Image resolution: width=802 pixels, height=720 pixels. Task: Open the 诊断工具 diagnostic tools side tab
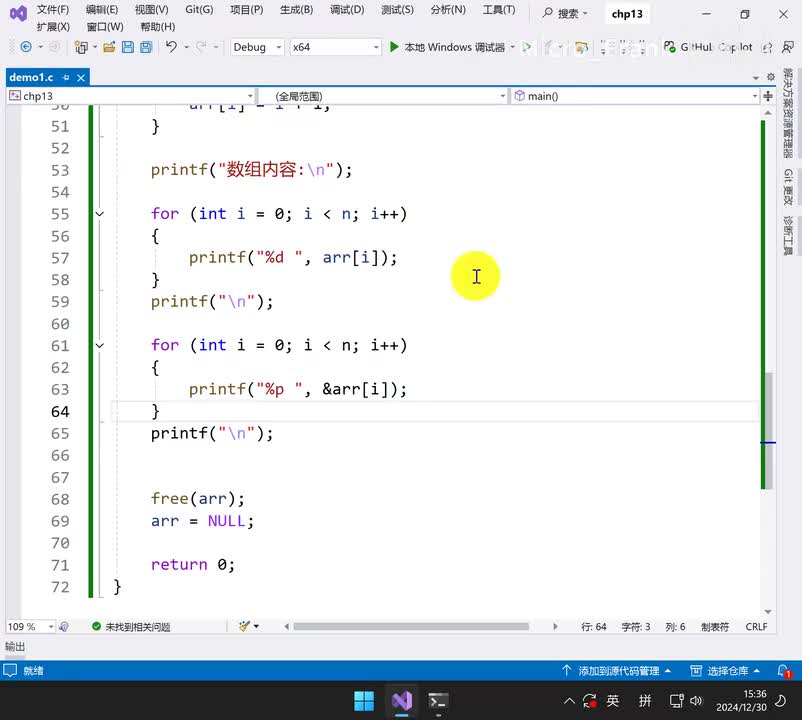[x=788, y=235]
